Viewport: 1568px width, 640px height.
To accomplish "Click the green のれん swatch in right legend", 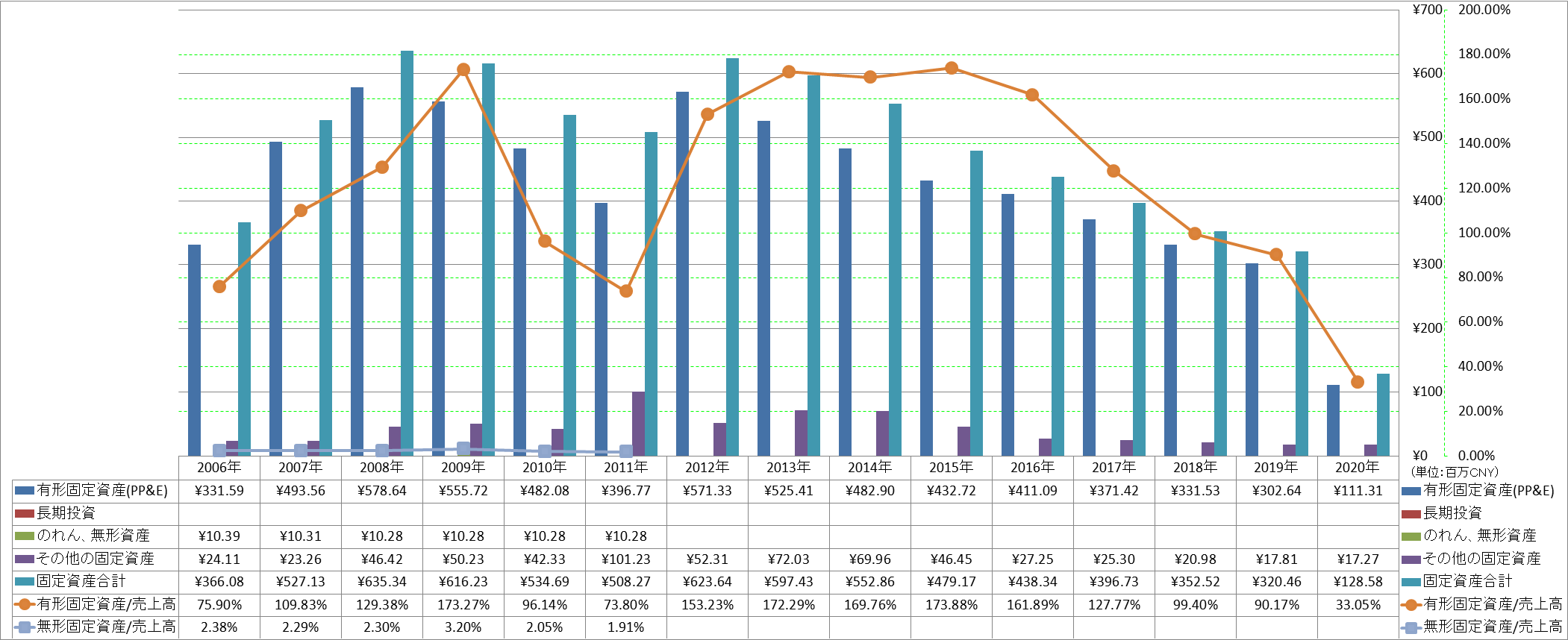I will pyautogui.click(x=1411, y=536).
